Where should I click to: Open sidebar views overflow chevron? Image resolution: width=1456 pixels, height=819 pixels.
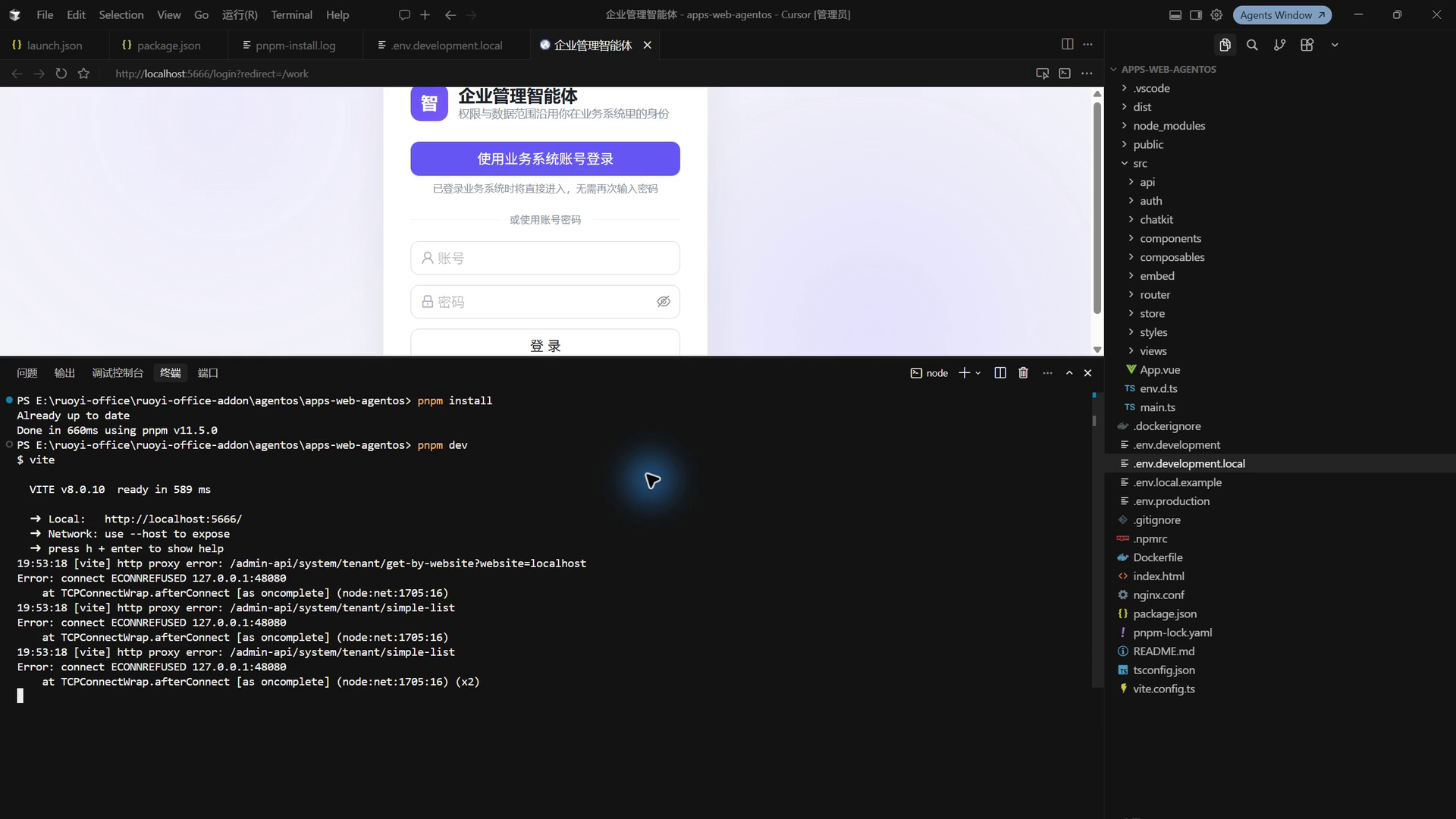1335,45
